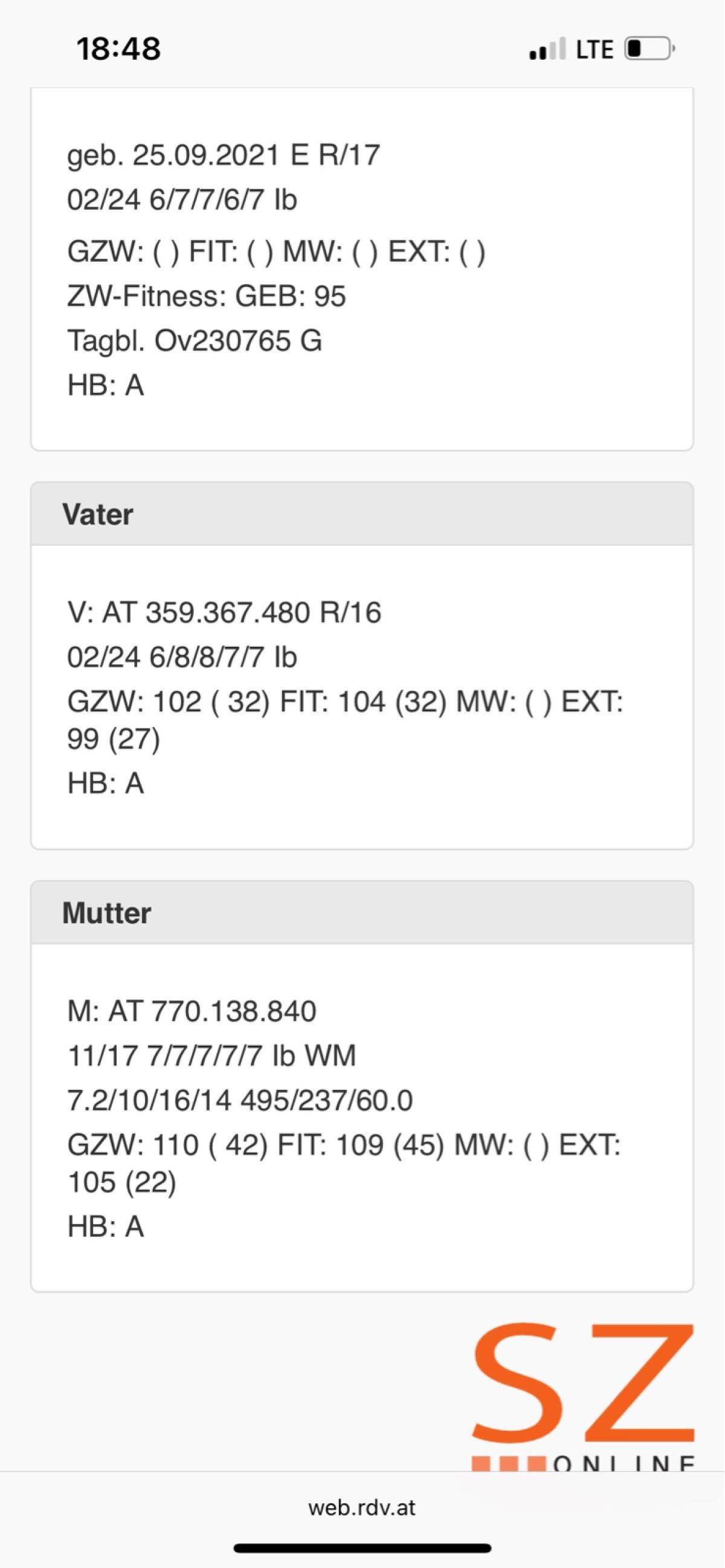
Task: Tap the father's GZW: 102 value line
Action: 344,702
